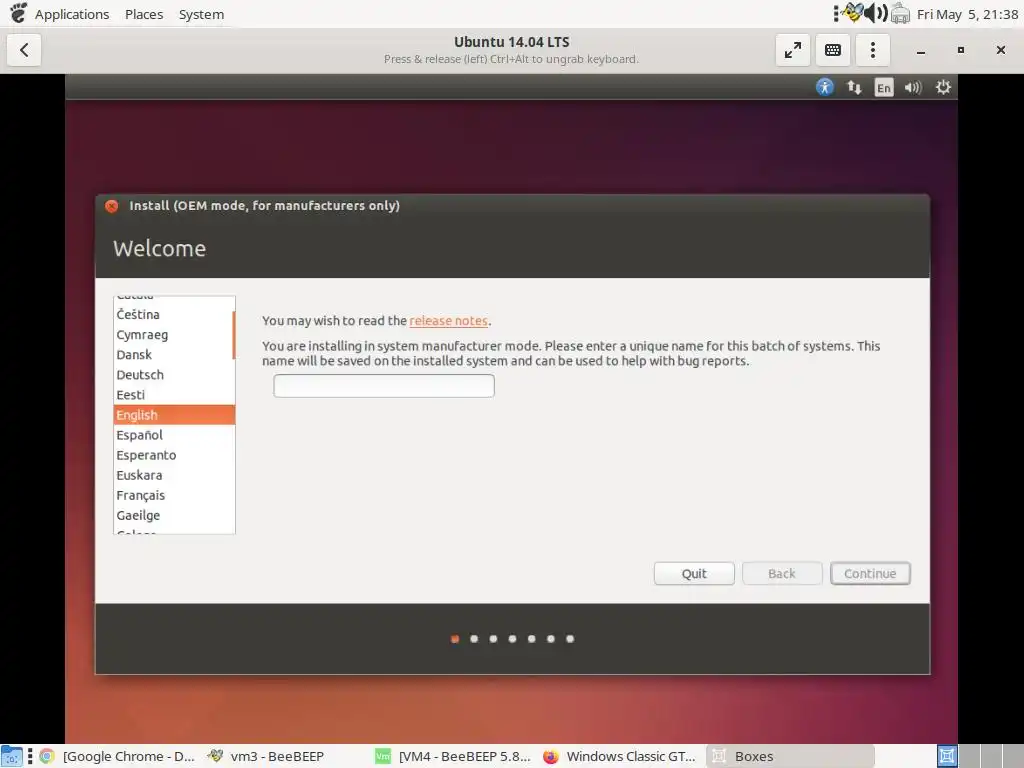This screenshot has width=1024, height=768.
Task: Open the En keyboard layout indicator
Action: tap(884, 88)
